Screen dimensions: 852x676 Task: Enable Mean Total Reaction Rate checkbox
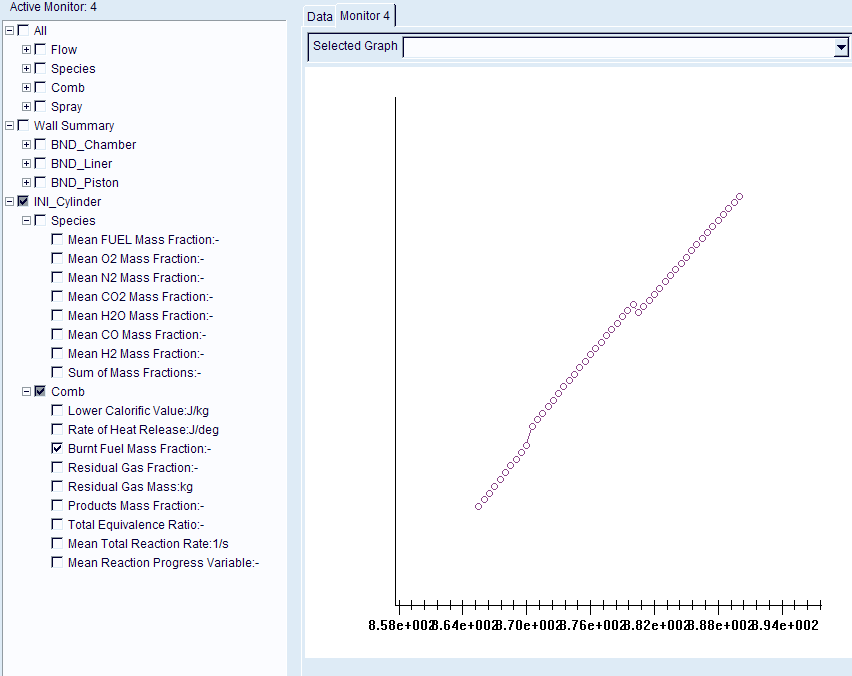[57, 543]
